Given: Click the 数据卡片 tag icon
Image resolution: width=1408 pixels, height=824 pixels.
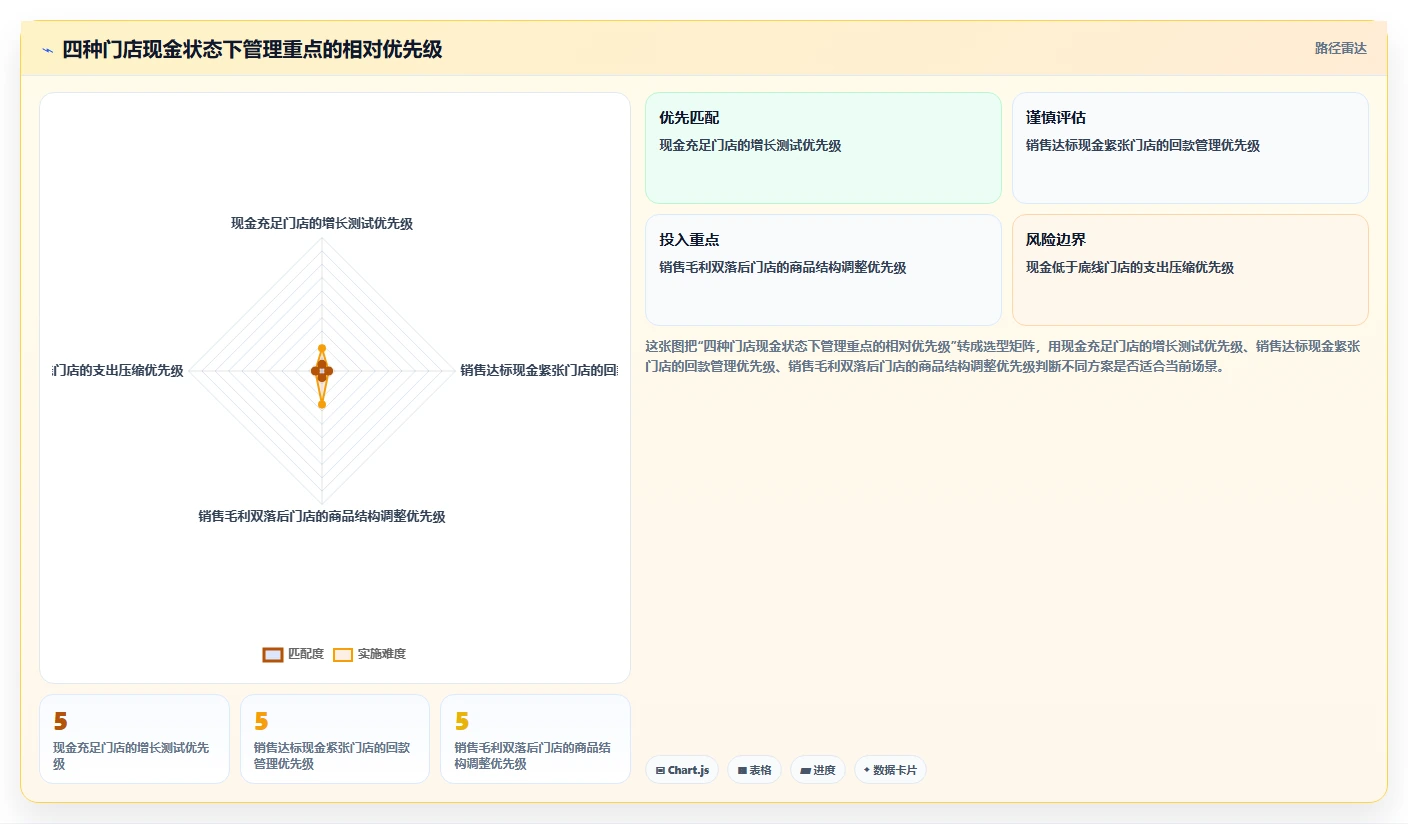Looking at the screenshot, I should (867, 771).
